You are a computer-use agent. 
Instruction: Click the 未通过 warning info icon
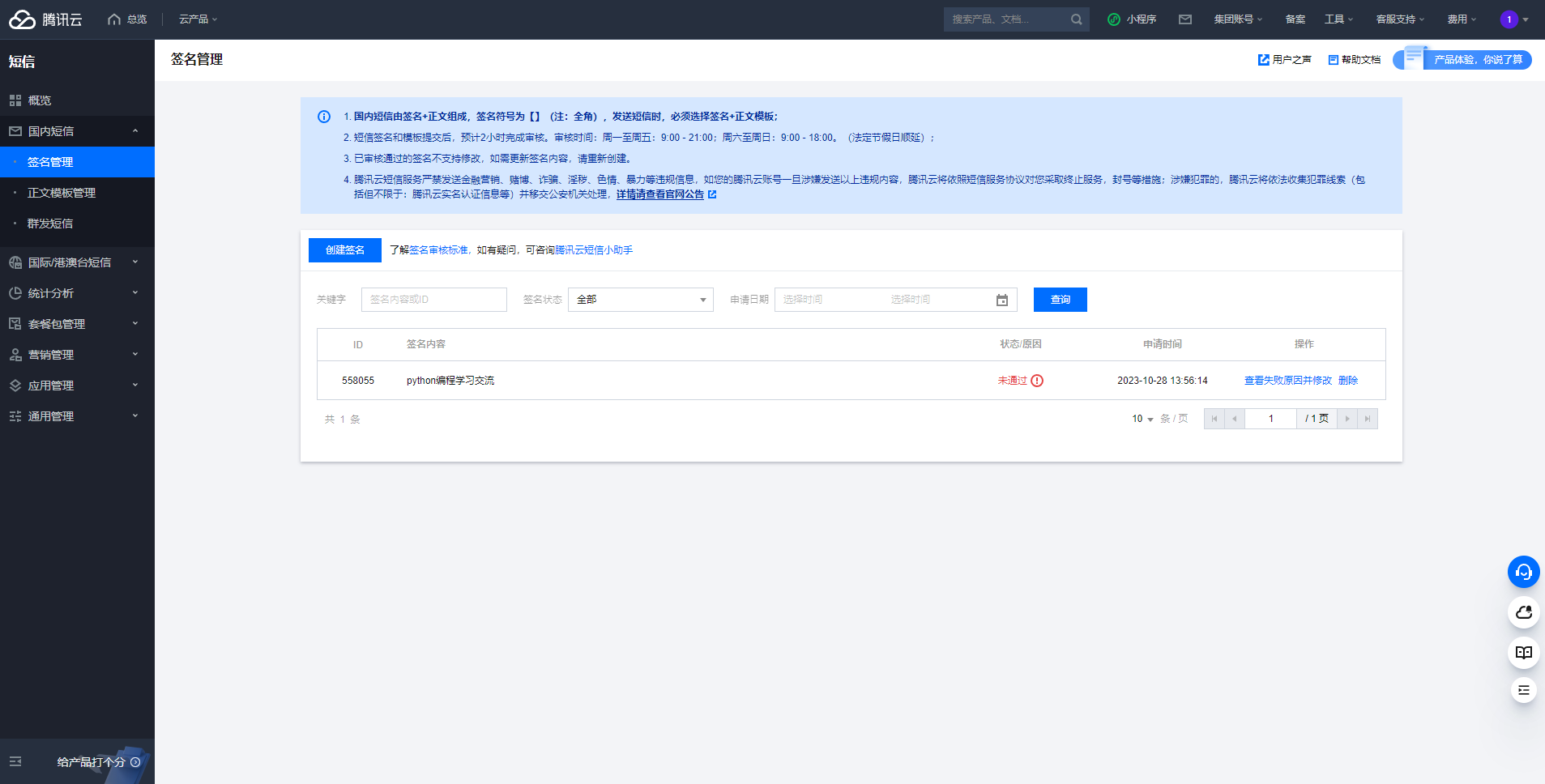pyautogui.click(x=1037, y=381)
